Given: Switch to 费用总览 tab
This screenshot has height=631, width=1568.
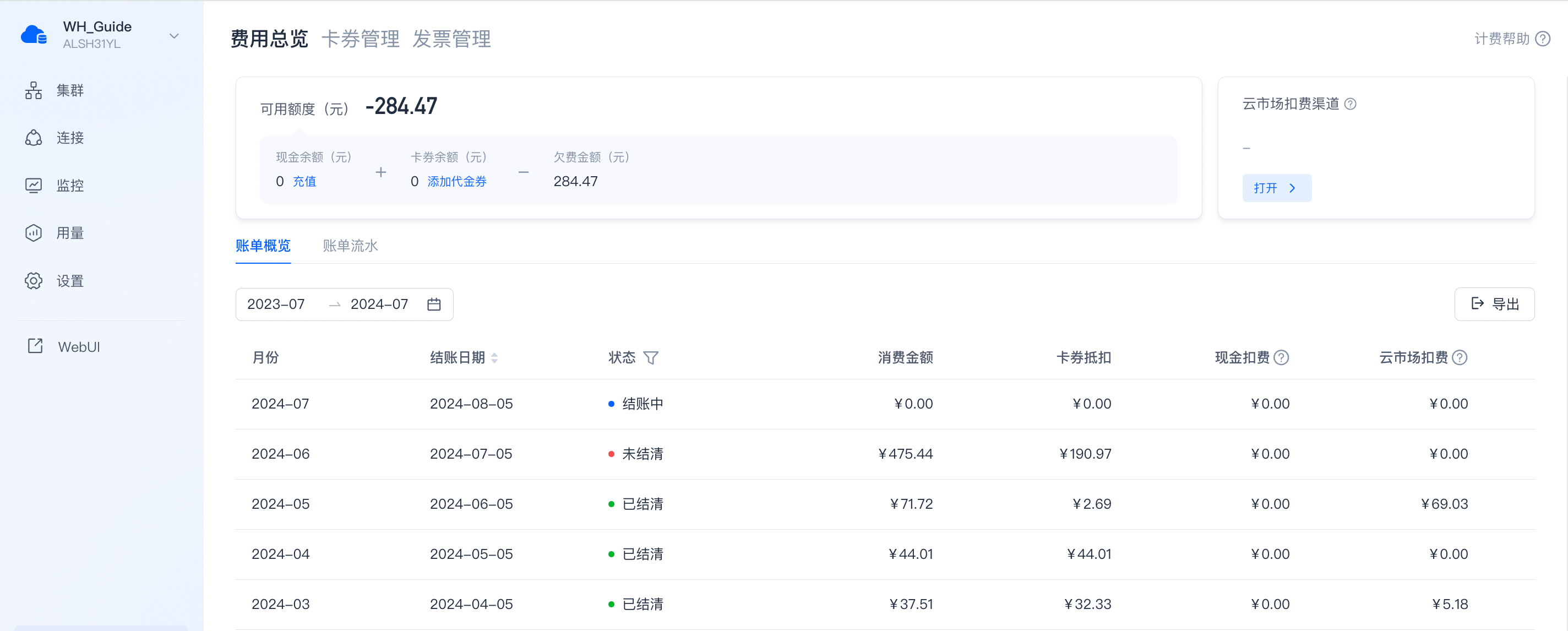Looking at the screenshot, I should [269, 39].
